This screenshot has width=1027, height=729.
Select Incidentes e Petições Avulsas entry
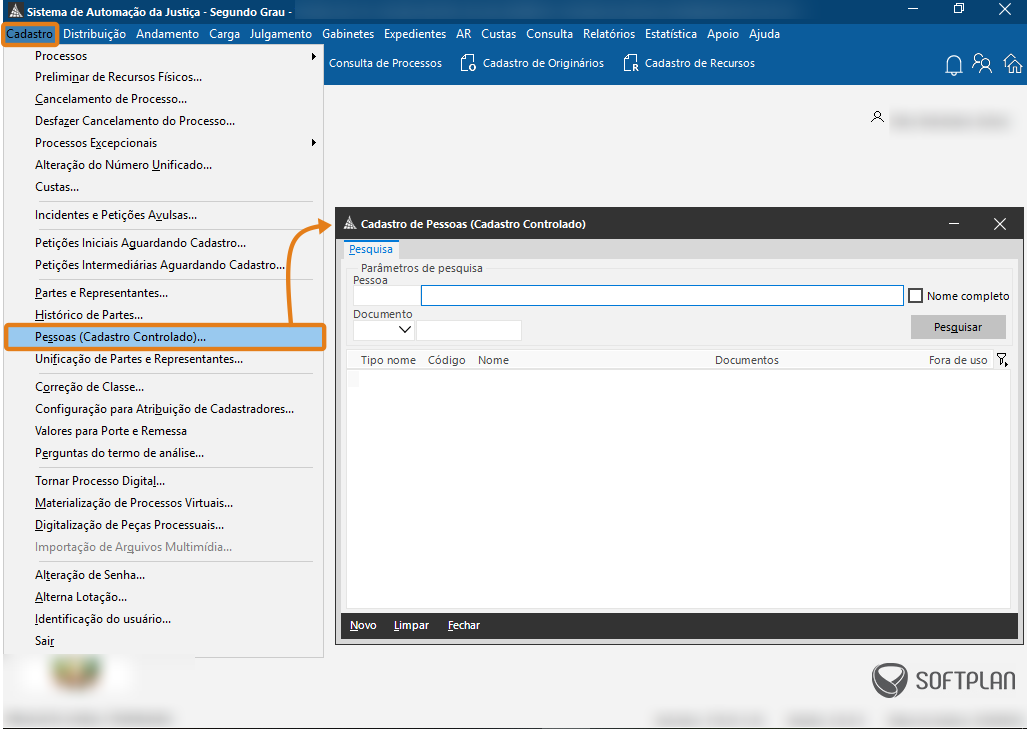116,215
